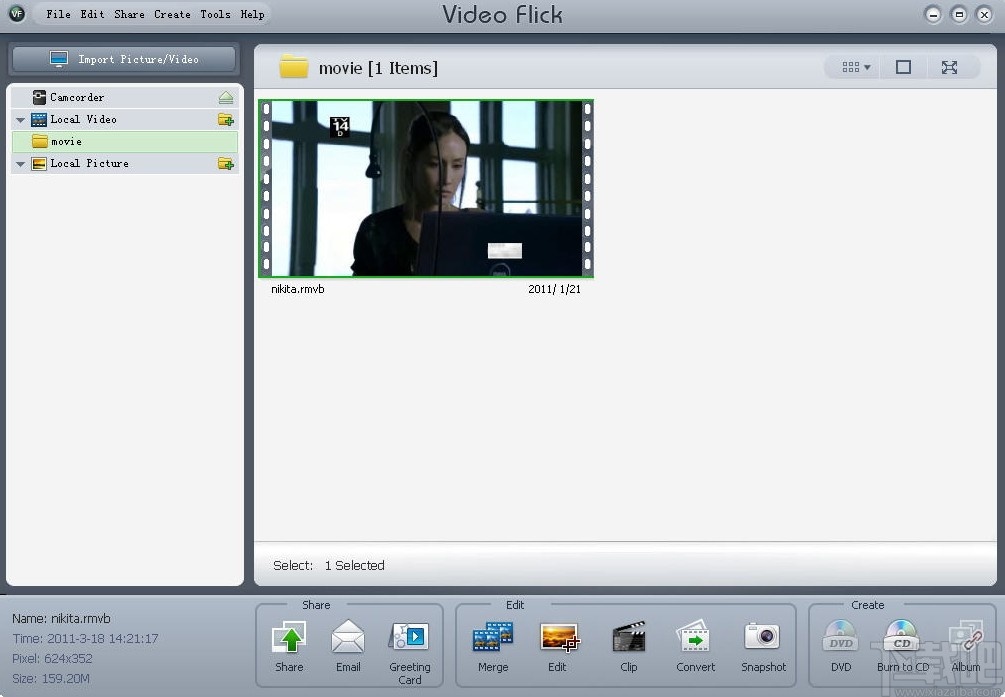
Task: Open the Convert tool
Action: pos(695,637)
